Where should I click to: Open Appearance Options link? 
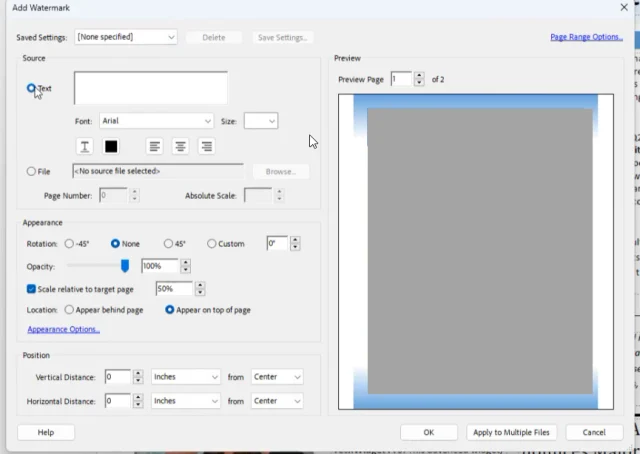pos(64,329)
